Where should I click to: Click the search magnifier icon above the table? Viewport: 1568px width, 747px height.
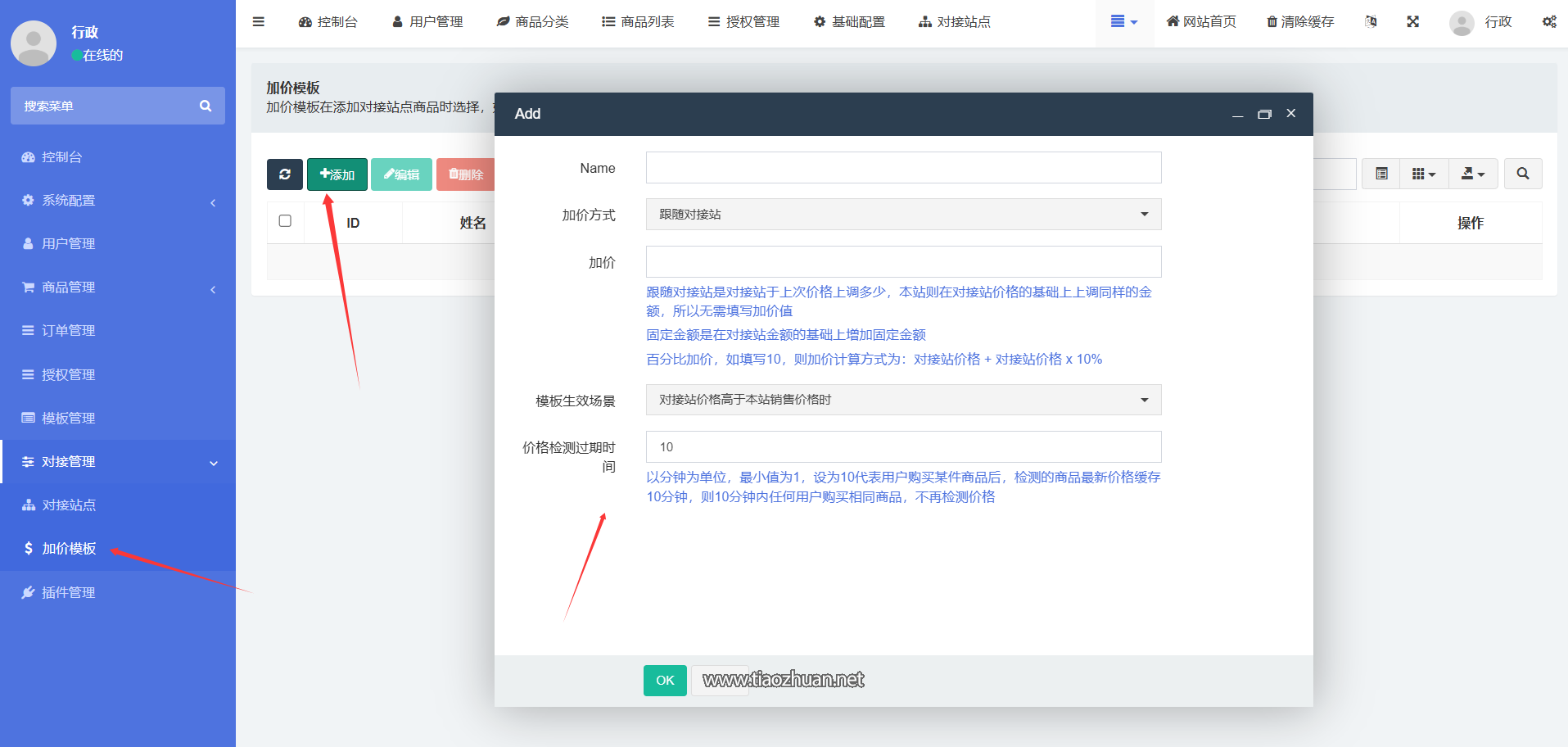[x=1522, y=174]
